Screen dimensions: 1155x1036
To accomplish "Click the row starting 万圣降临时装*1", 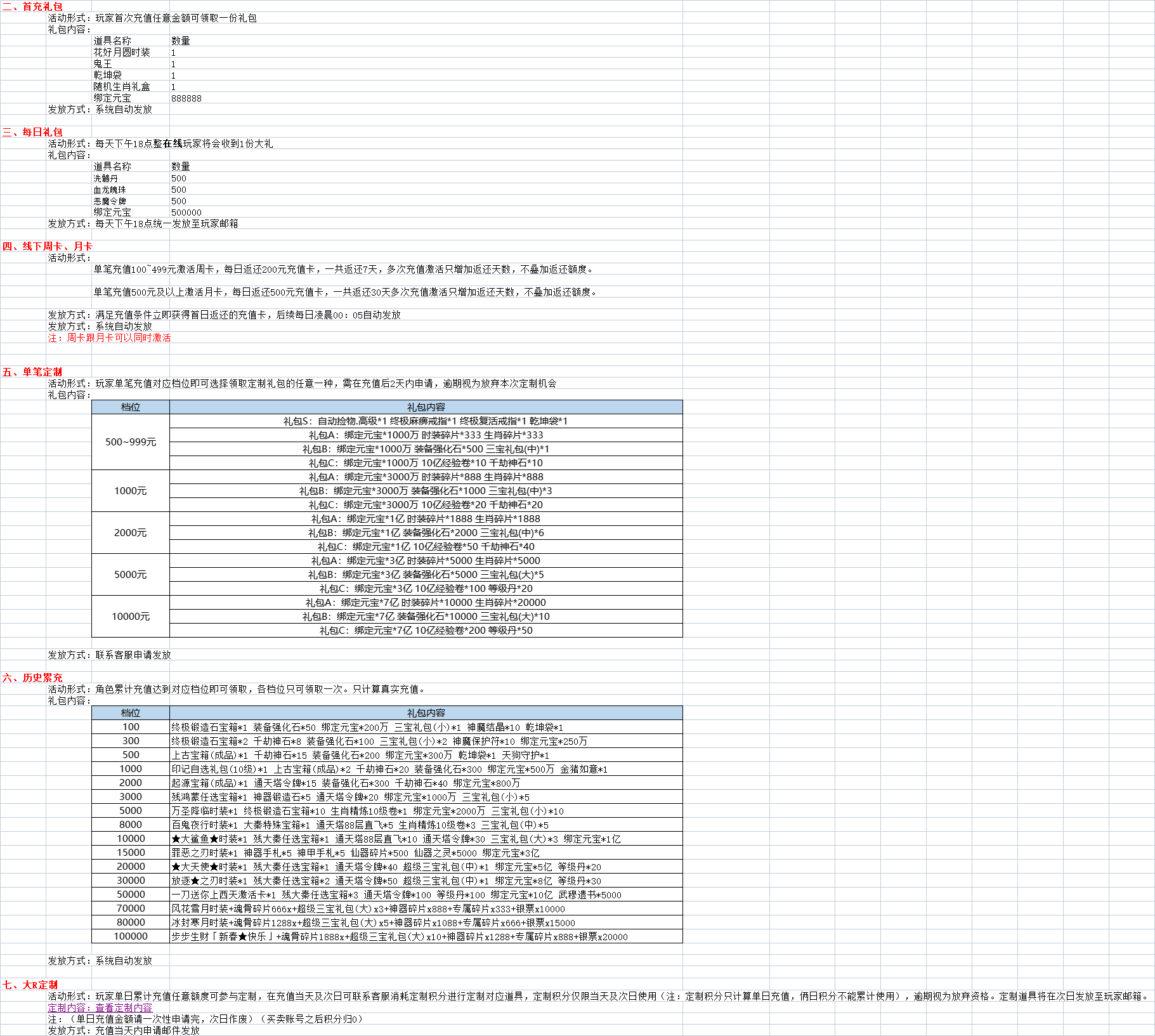I will tap(426, 810).
